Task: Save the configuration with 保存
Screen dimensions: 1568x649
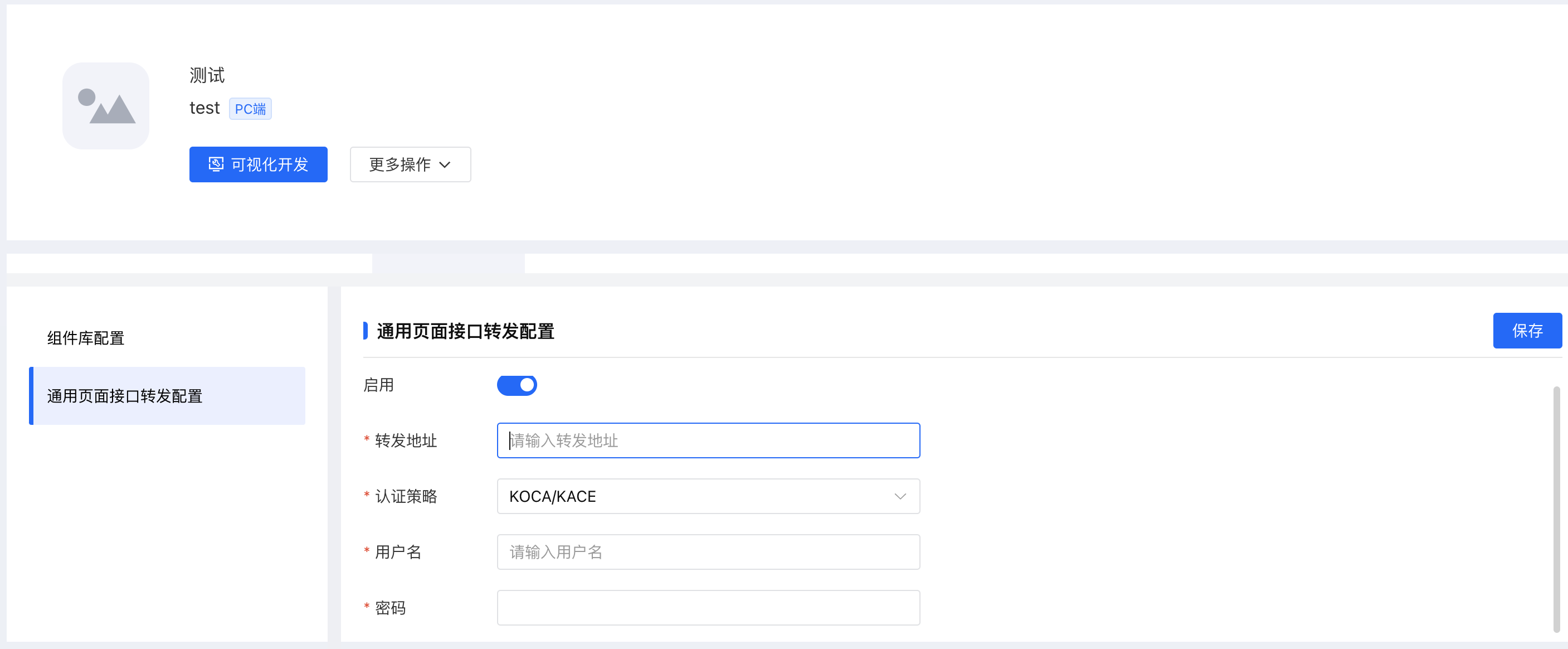Action: click(x=1527, y=331)
